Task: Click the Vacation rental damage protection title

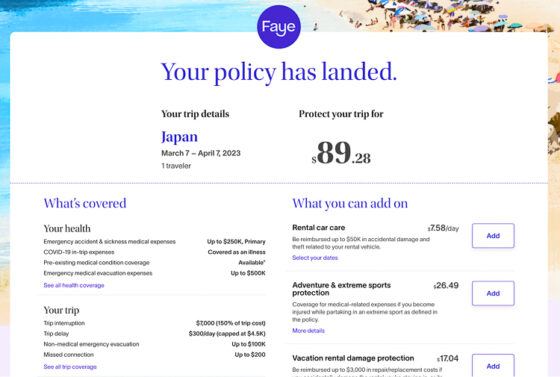Action: (x=353, y=358)
